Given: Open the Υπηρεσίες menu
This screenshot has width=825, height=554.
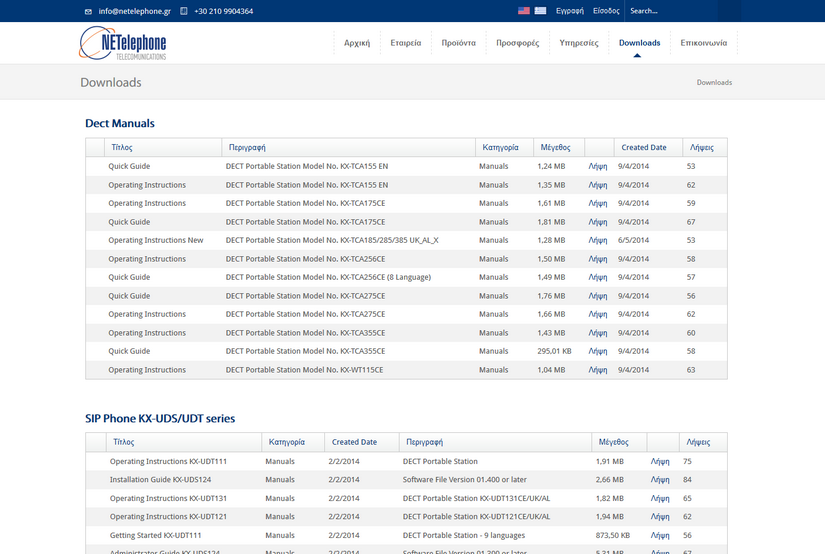Looking at the screenshot, I should [x=579, y=43].
